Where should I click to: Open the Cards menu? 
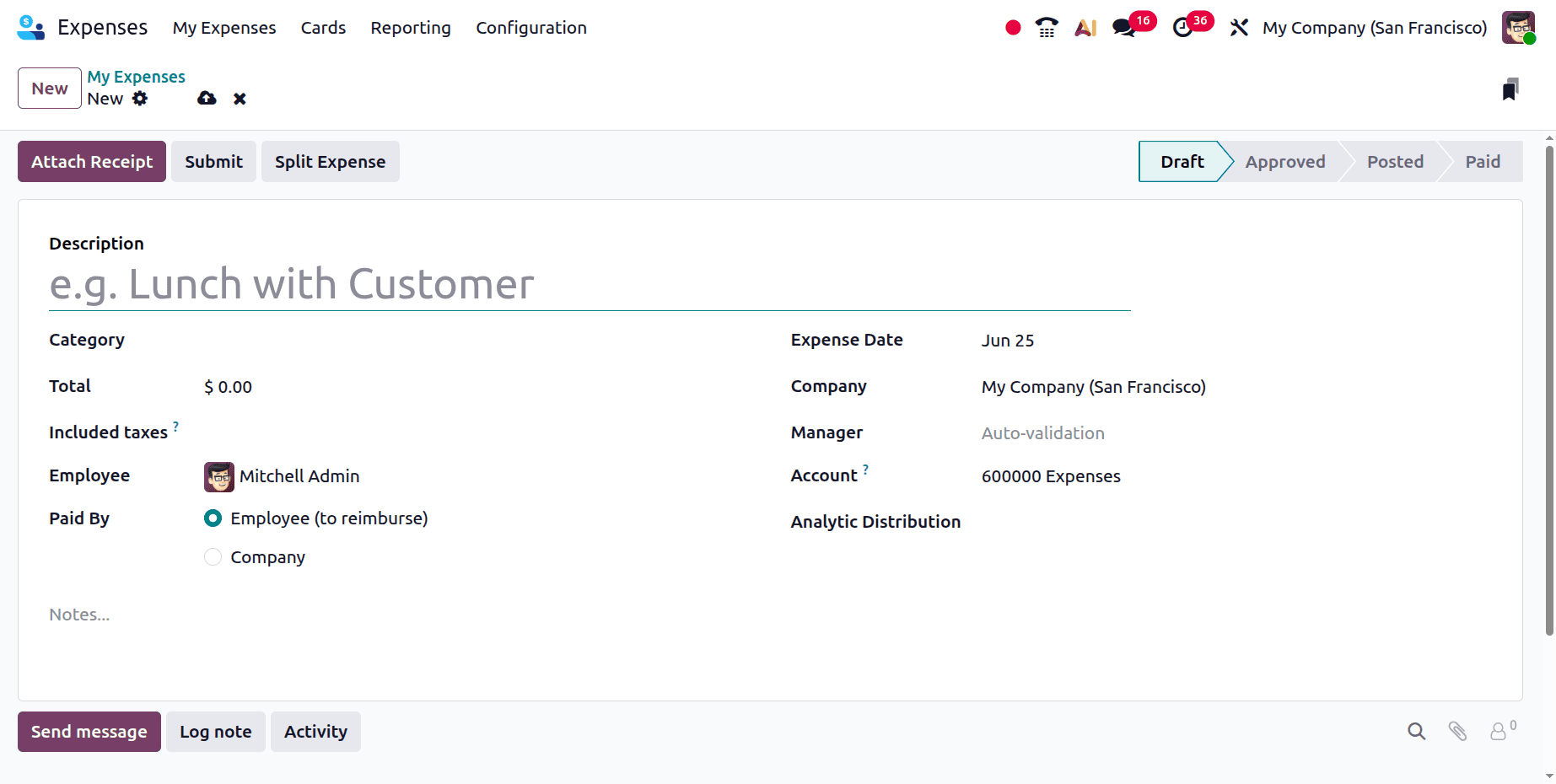323,28
